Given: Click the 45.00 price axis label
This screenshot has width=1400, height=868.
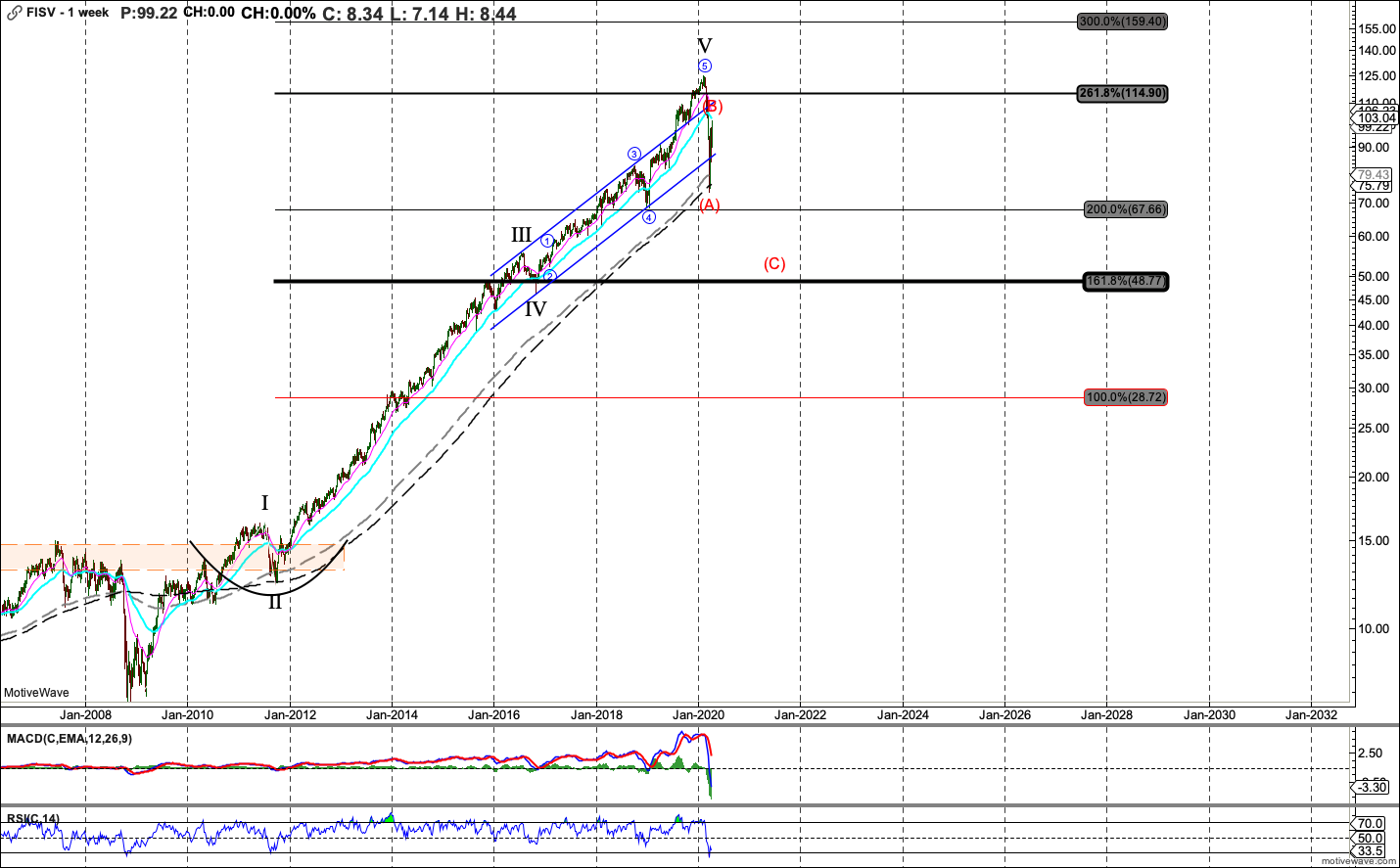Looking at the screenshot, I should 1374,299.
